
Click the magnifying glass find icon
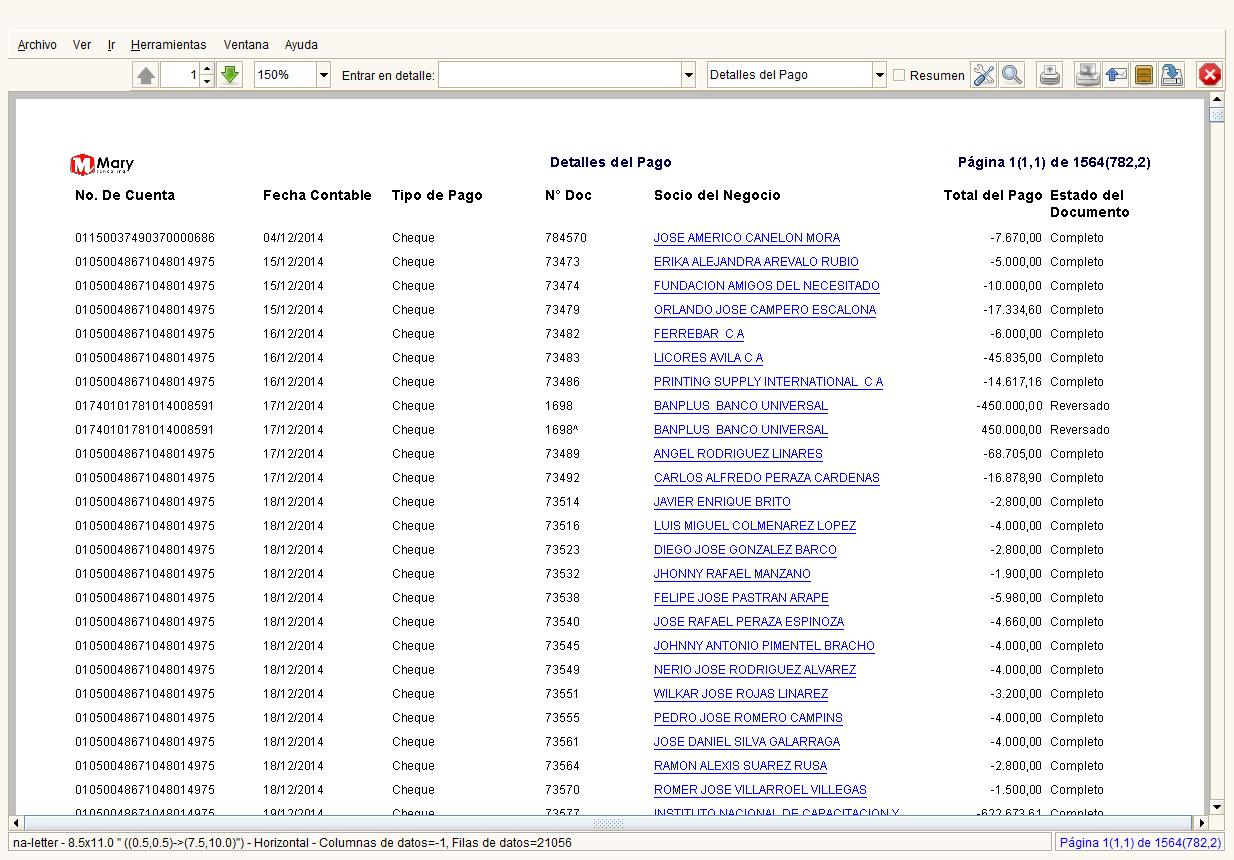[x=1011, y=75]
